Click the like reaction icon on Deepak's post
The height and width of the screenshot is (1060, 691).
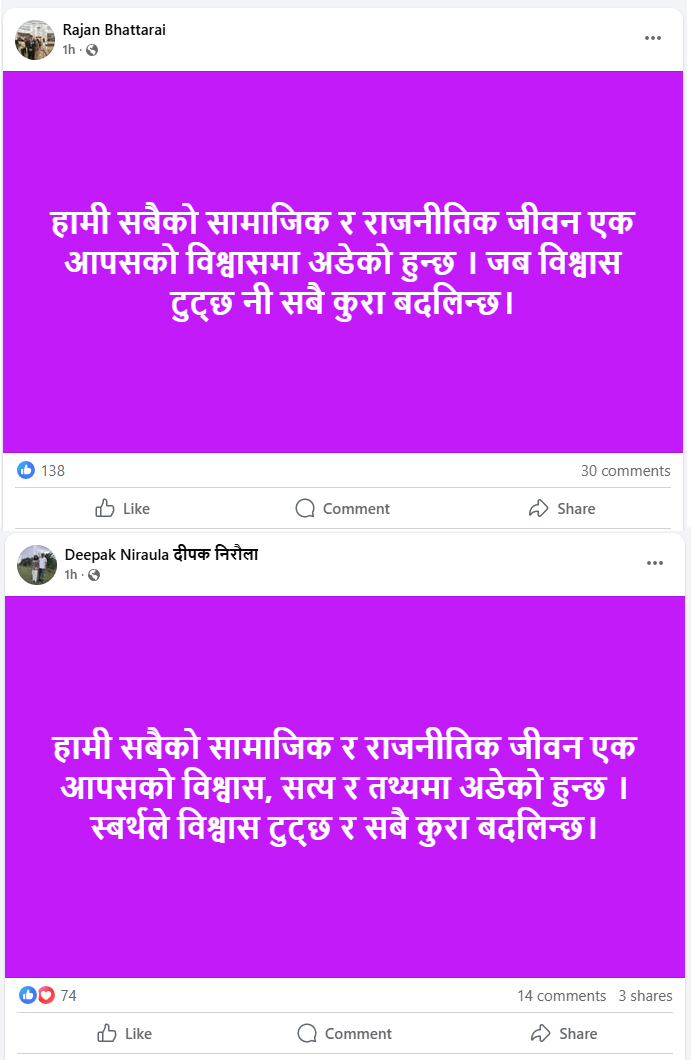tap(28, 995)
